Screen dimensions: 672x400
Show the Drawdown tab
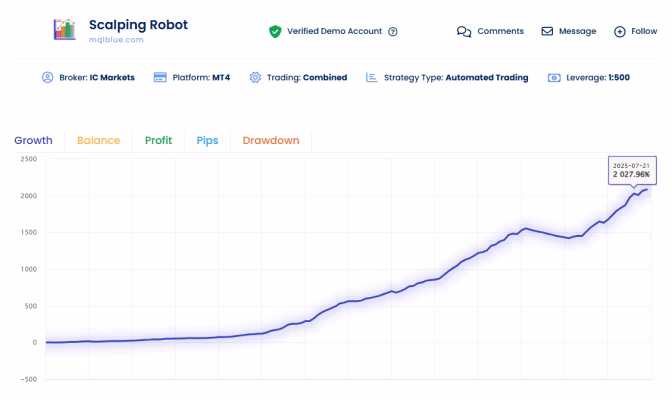coord(271,141)
